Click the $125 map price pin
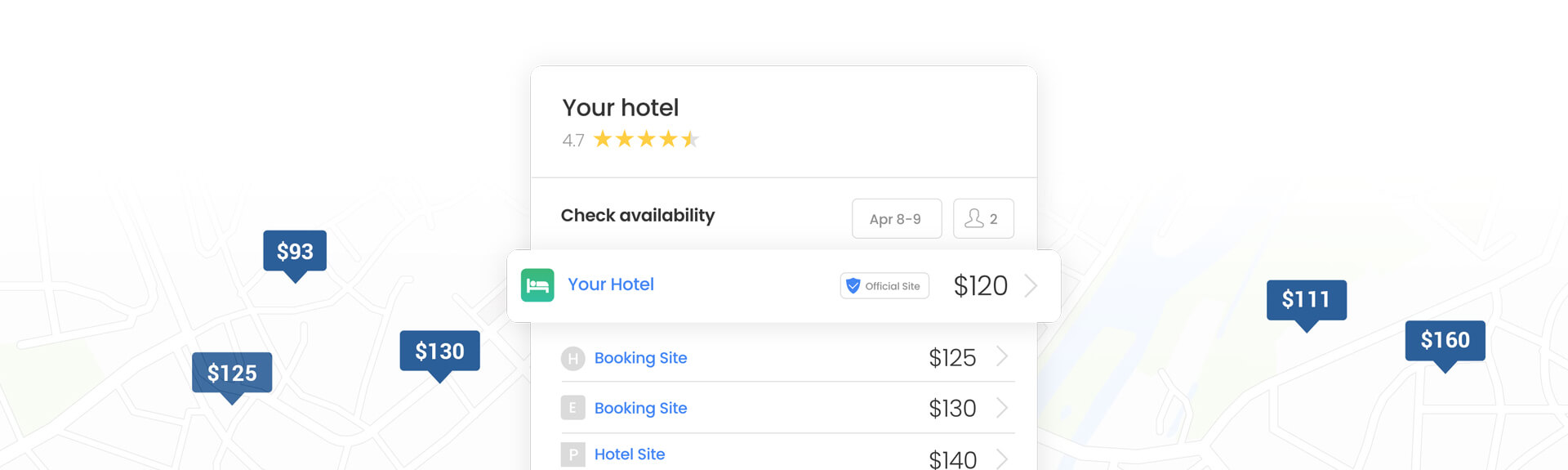 tap(232, 374)
